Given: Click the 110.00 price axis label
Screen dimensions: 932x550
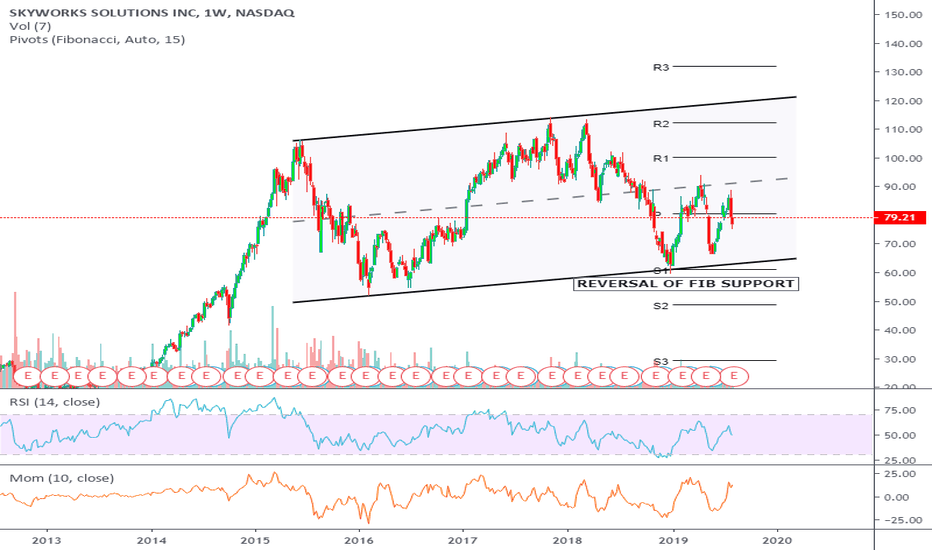Looking at the screenshot, I should click(x=903, y=129).
